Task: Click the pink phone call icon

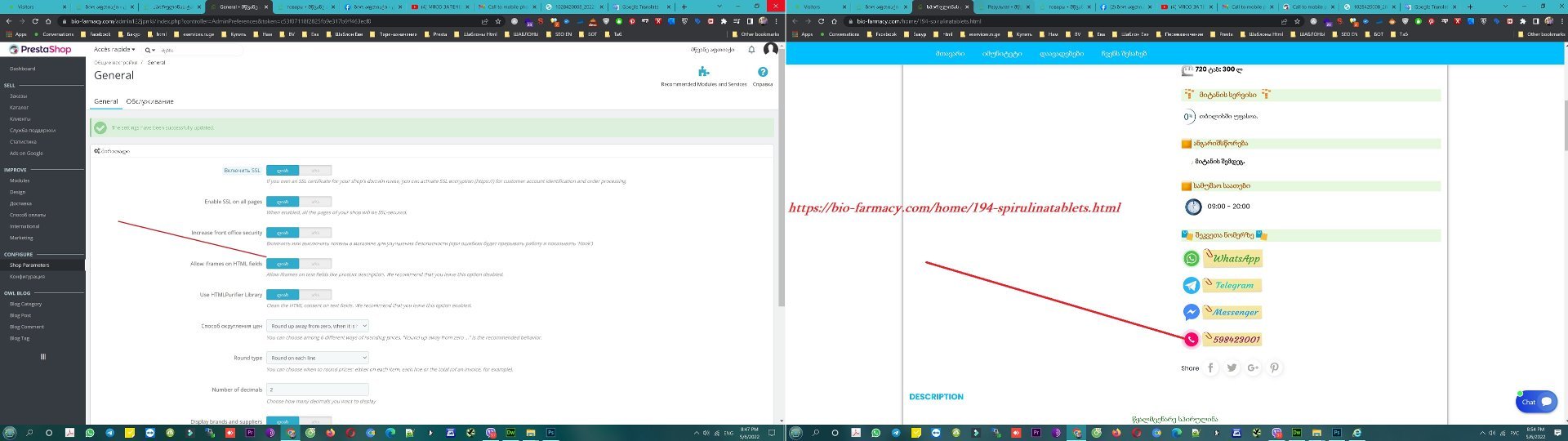Action: [1192, 339]
